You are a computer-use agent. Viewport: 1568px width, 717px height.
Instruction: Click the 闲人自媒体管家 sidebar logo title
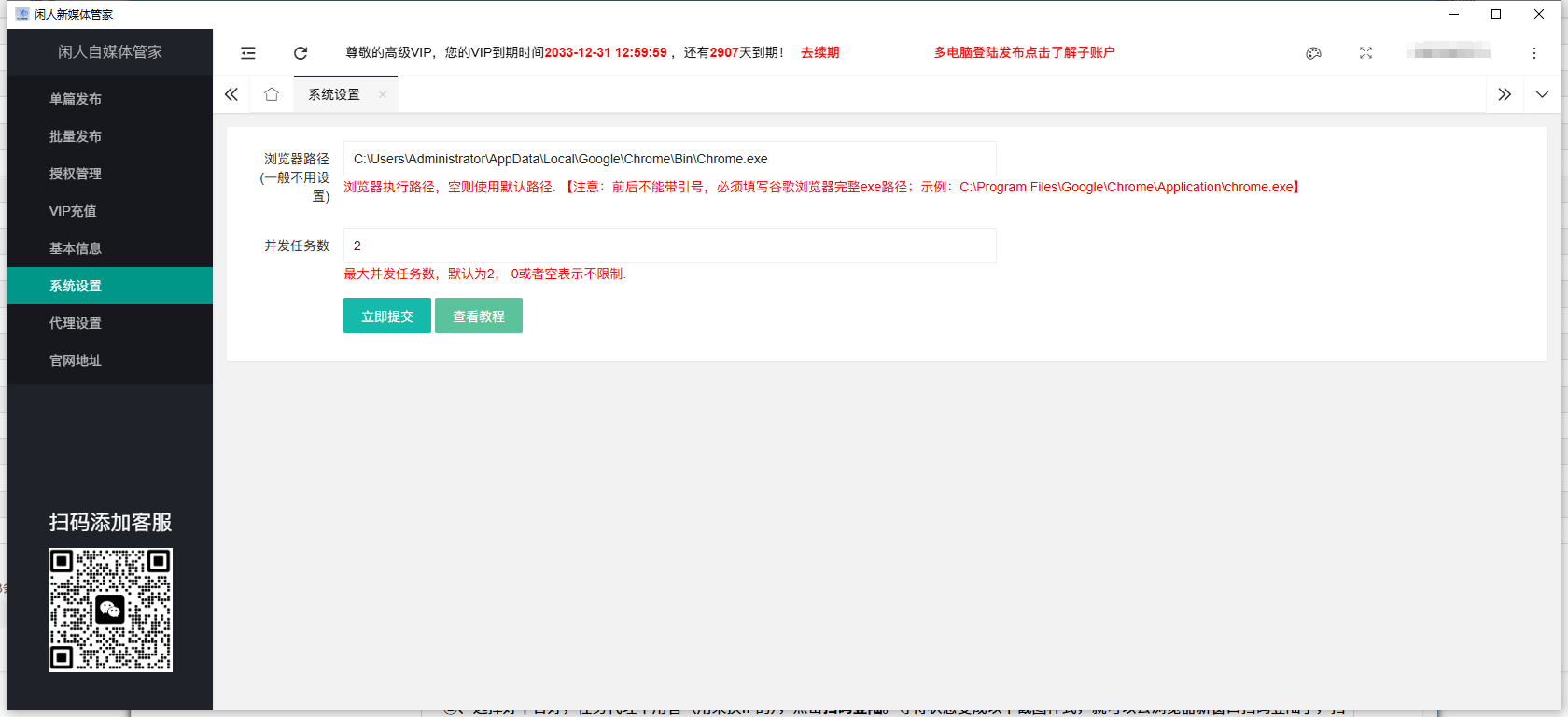click(x=110, y=52)
